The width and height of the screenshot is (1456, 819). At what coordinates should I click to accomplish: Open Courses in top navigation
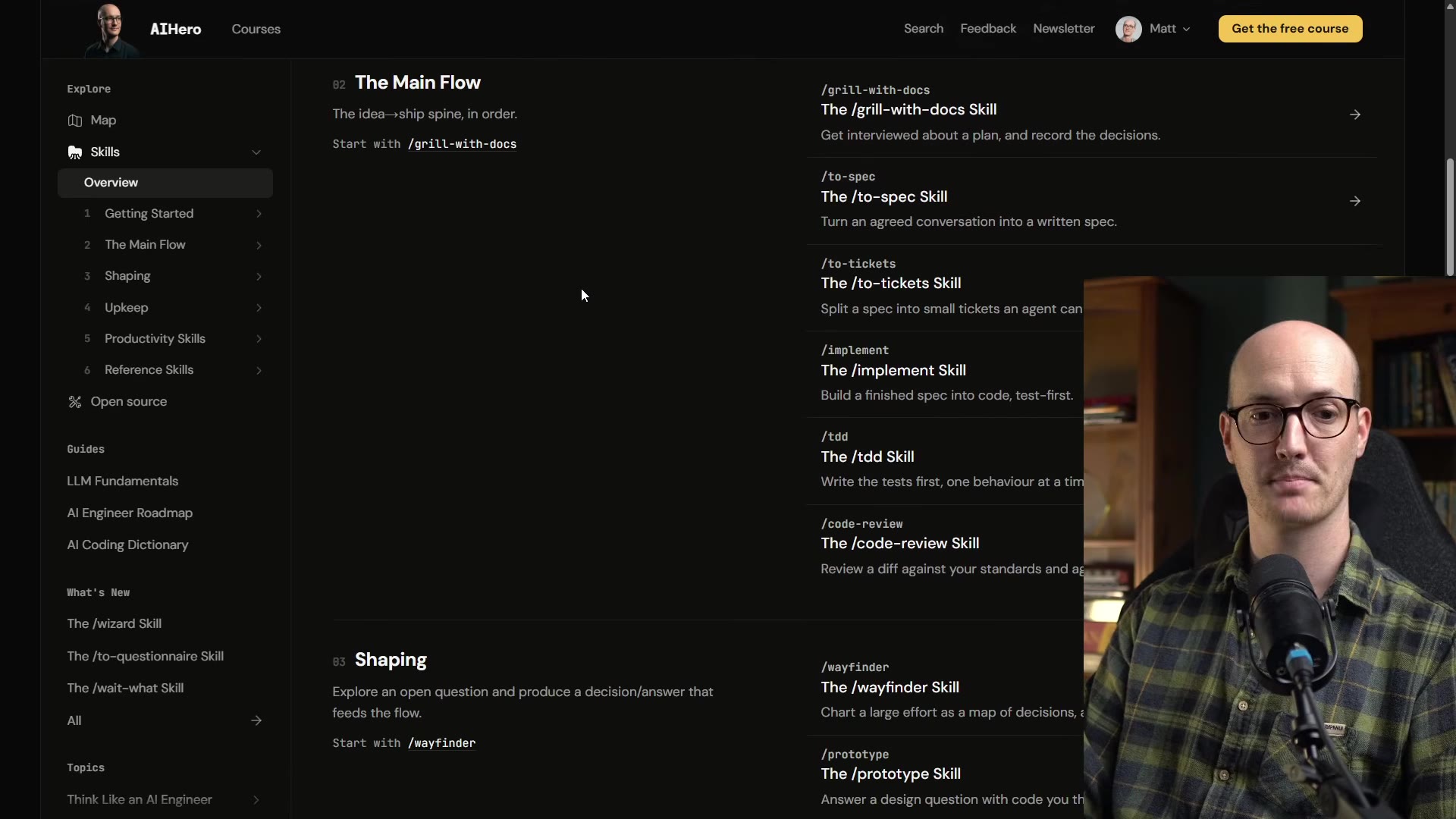pyautogui.click(x=256, y=29)
